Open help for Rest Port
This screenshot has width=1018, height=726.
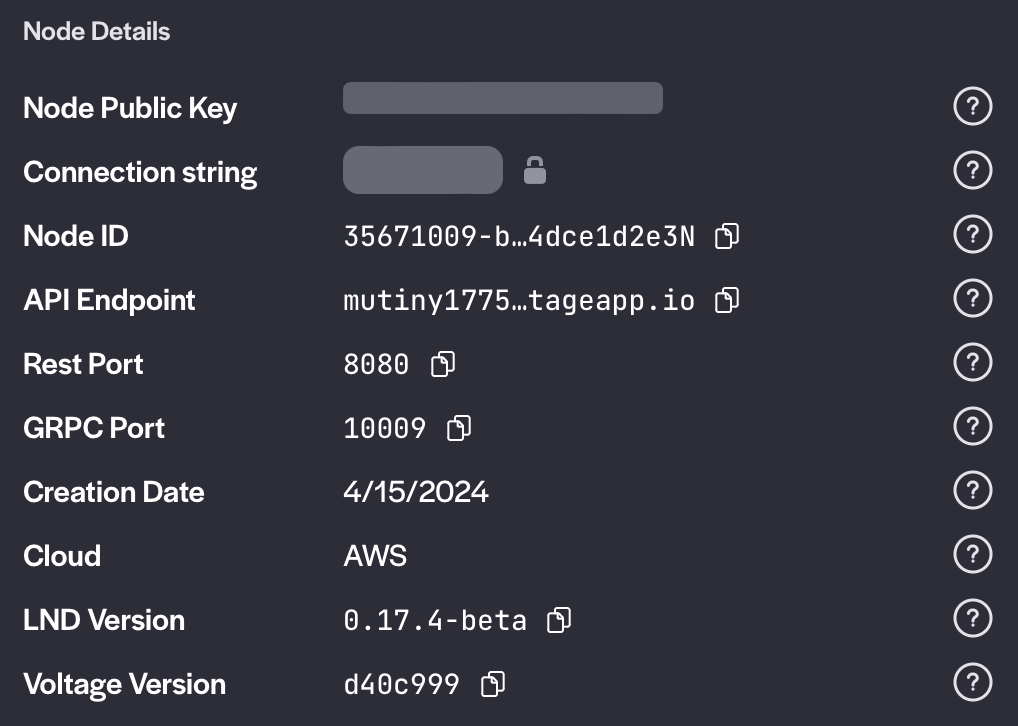[972, 362]
